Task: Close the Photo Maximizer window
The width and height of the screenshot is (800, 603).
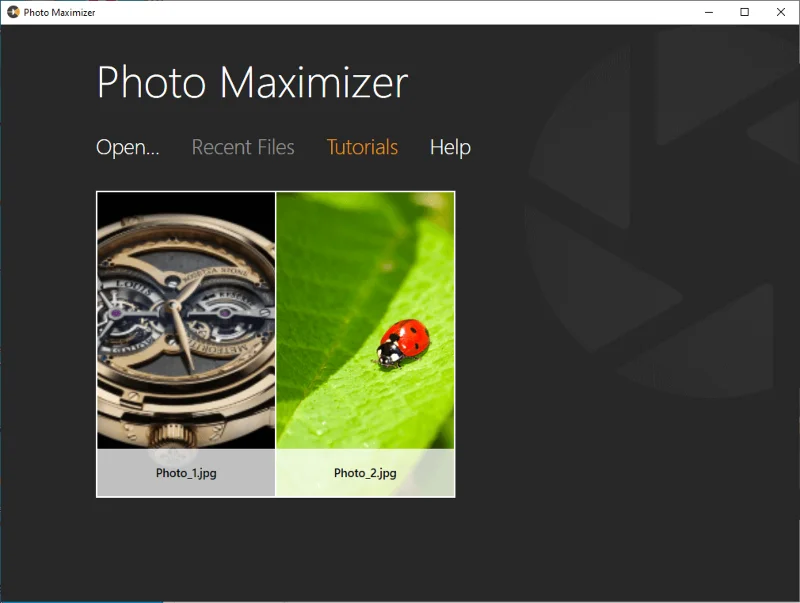Action: click(780, 12)
